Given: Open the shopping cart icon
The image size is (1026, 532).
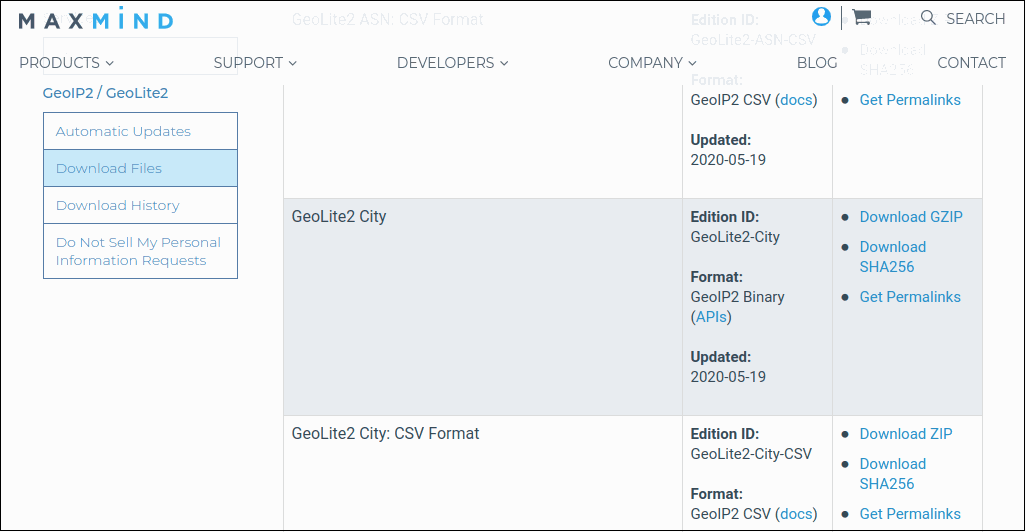Looking at the screenshot, I should click(862, 17).
